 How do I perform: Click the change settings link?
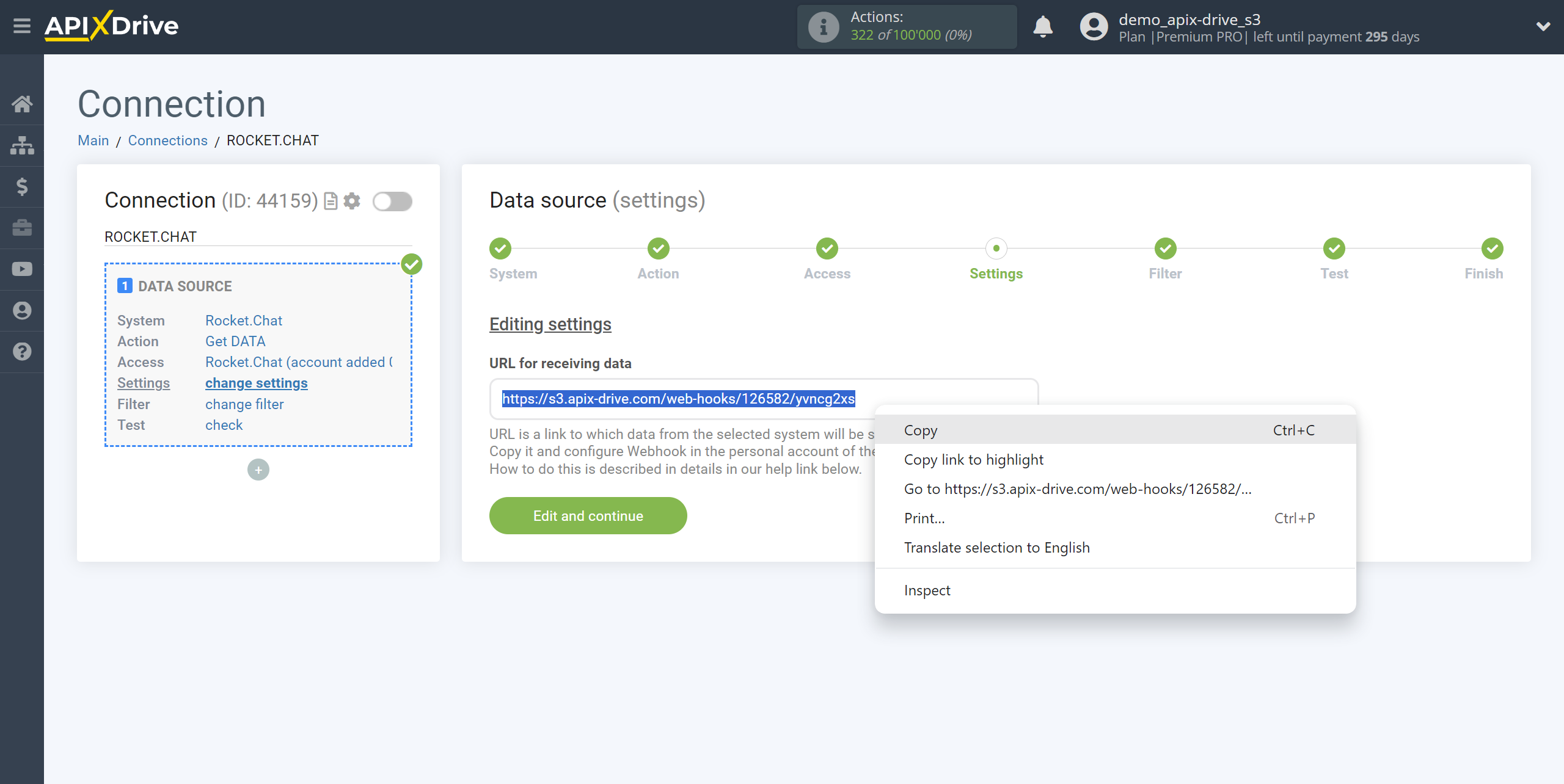click(256, 382)
